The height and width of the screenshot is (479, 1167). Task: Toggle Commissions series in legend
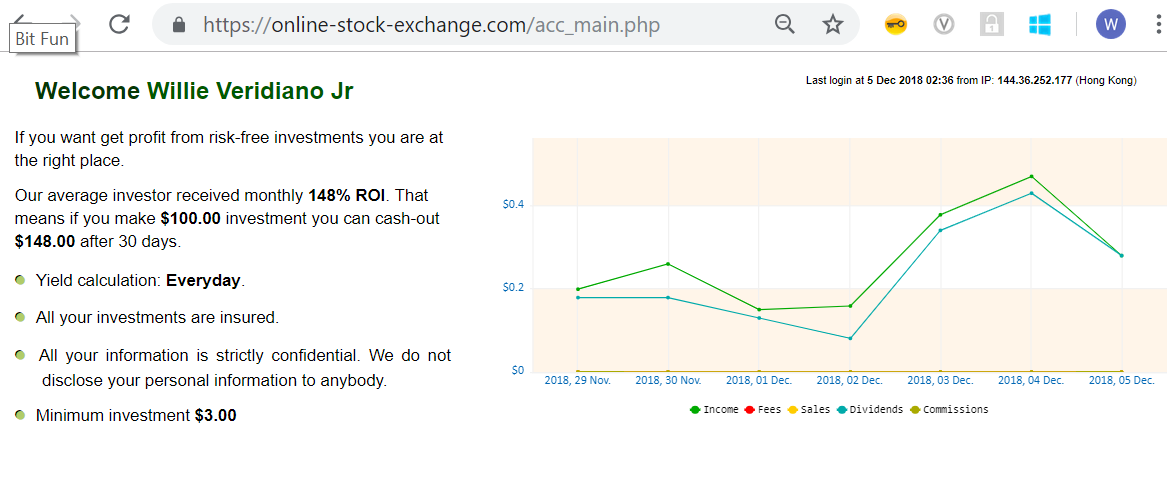(x=950, y=410)
